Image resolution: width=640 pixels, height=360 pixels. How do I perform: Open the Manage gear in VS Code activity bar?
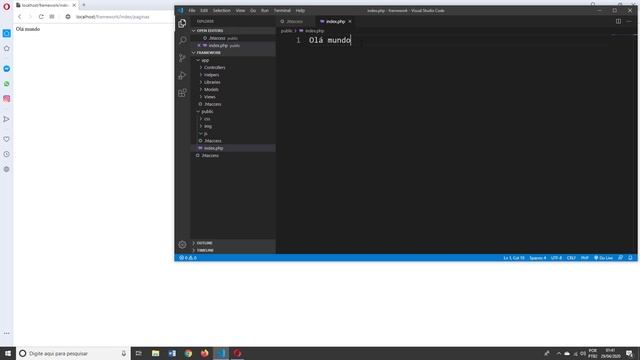(182, 244)
